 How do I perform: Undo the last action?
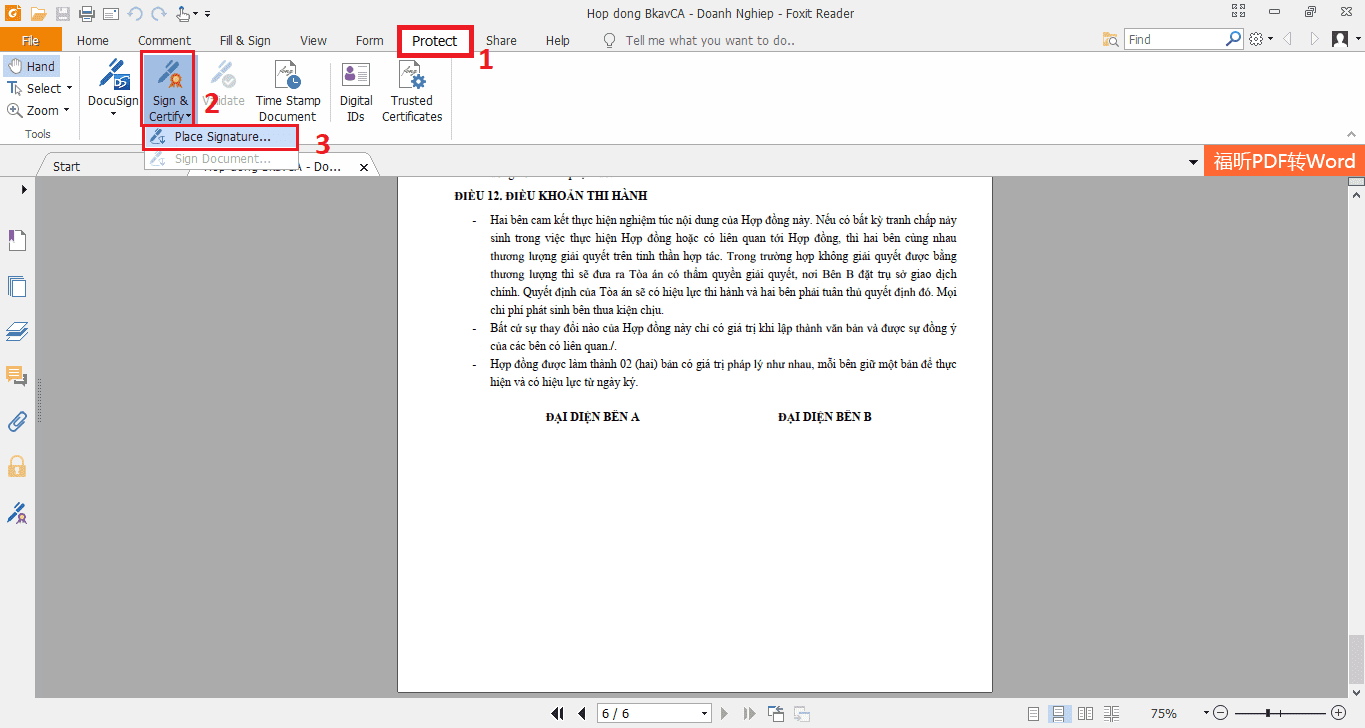coord(135,13)
